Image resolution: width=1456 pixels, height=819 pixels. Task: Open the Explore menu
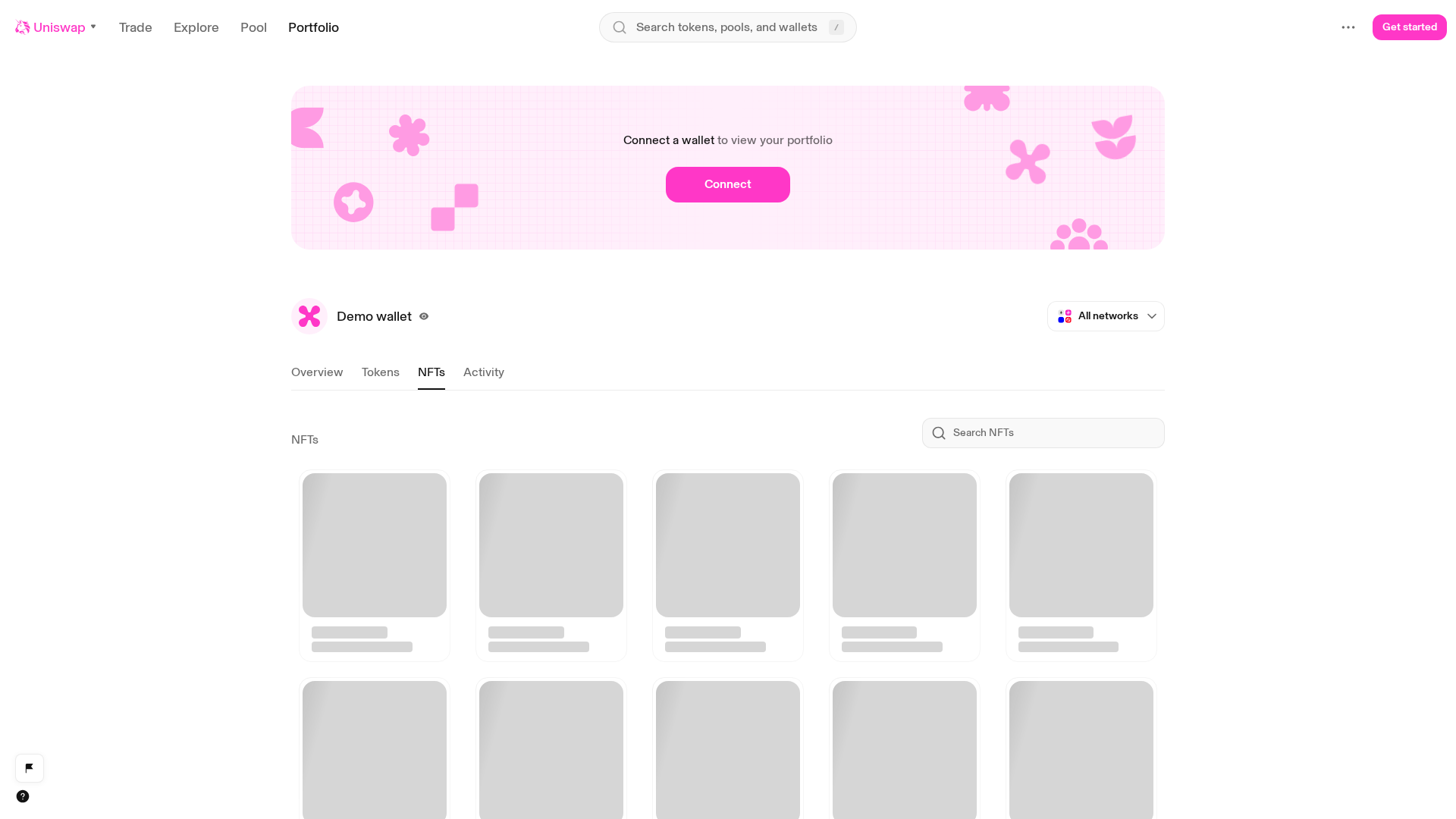(x=196, y=27)
